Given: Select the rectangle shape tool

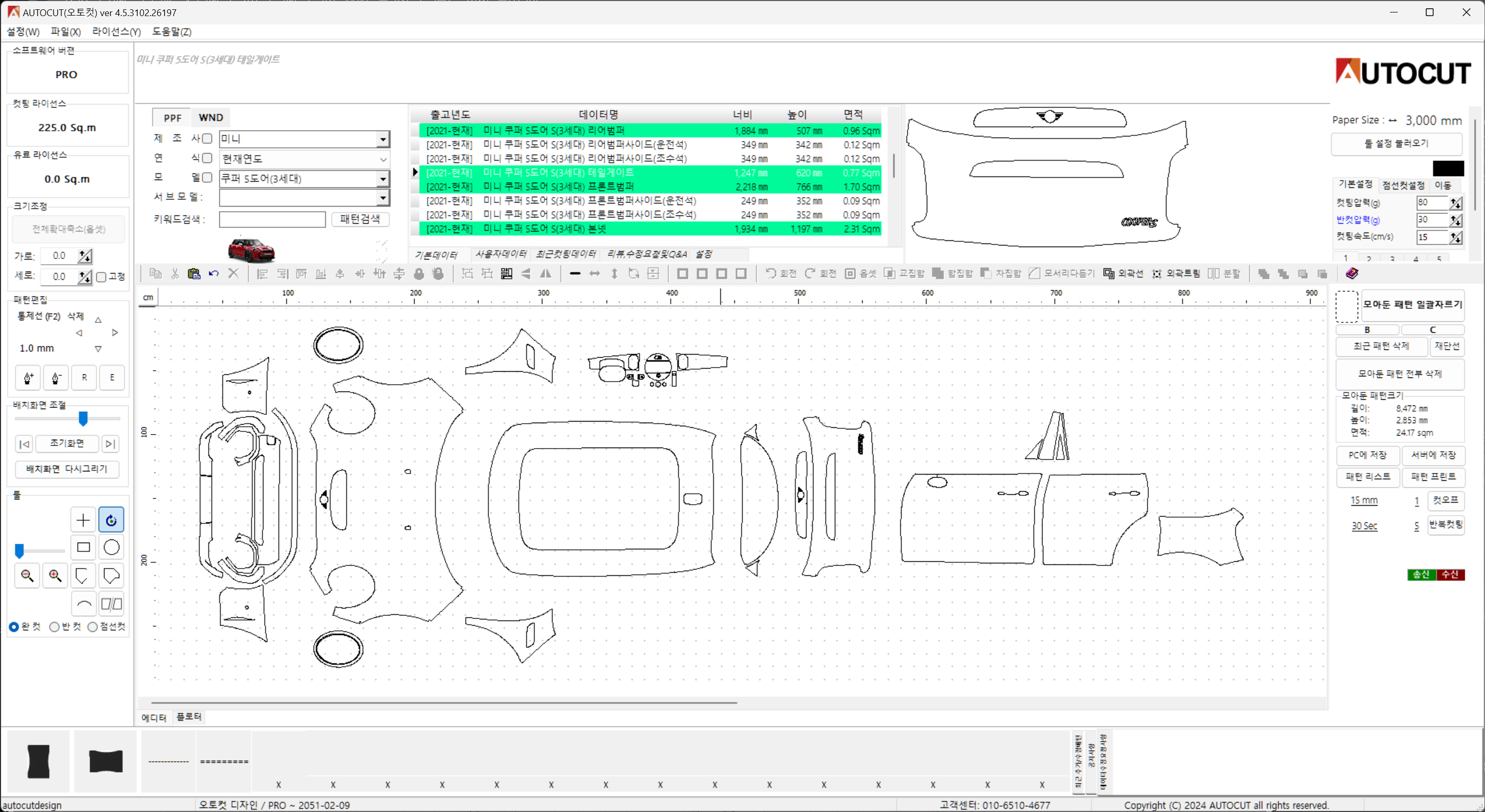Looking at the screenshot, I should tap(83, 548).
